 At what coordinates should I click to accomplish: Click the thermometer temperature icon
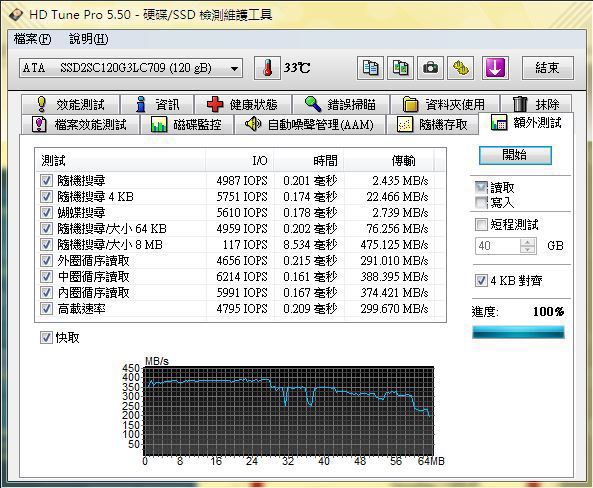pos(267,68)
